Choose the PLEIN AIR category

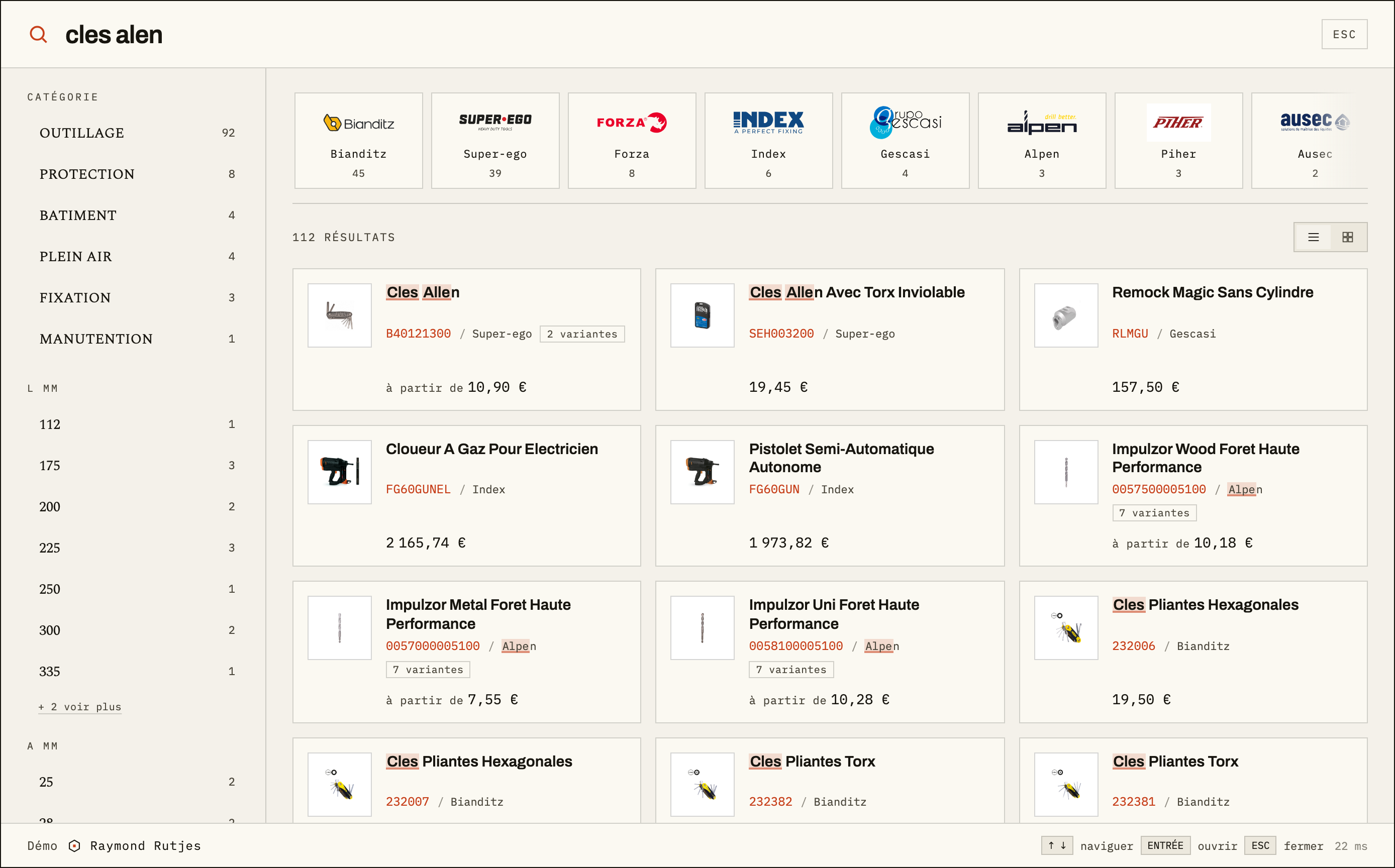[137, 257]
